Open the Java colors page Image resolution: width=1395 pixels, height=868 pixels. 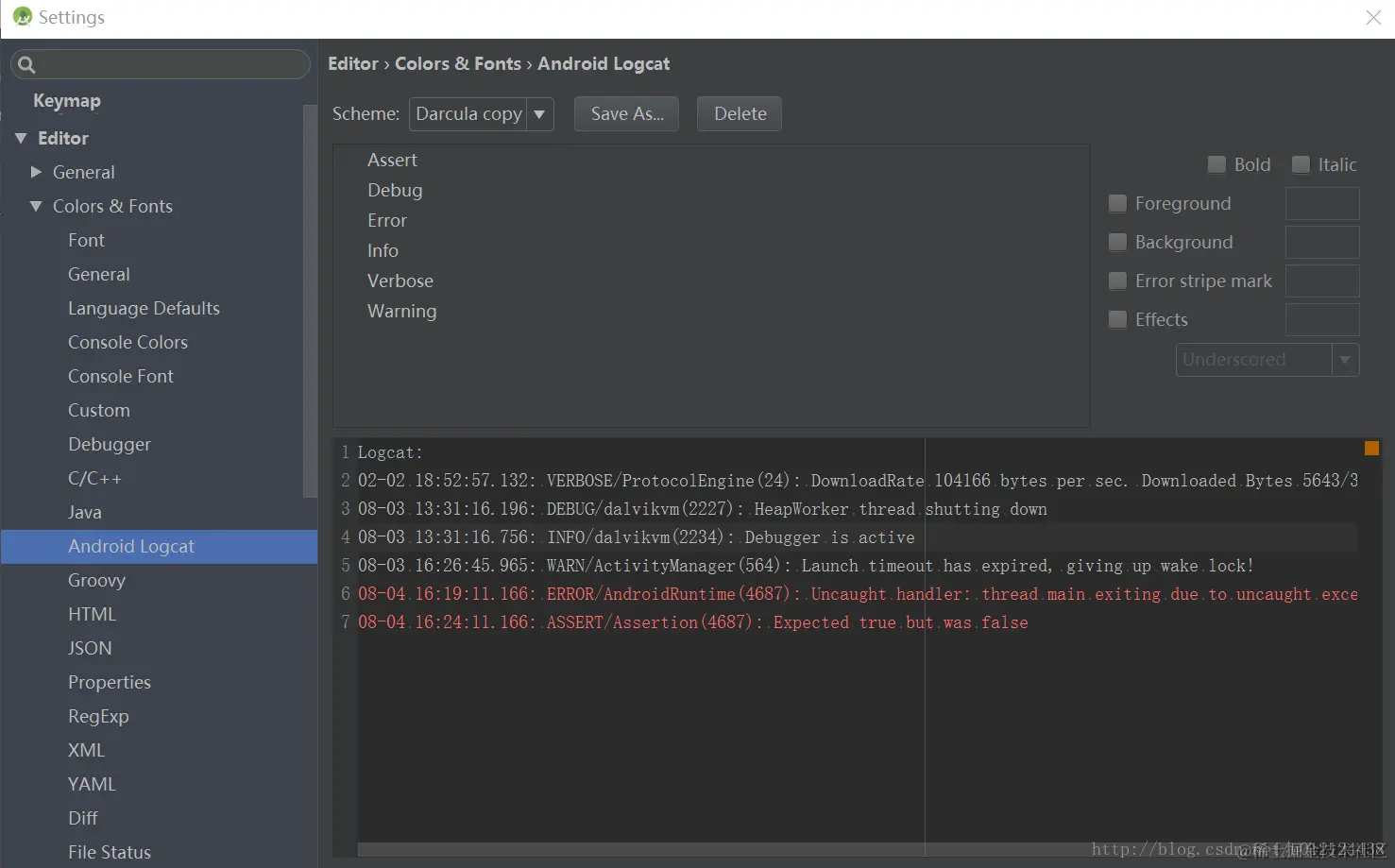point(85,512)
